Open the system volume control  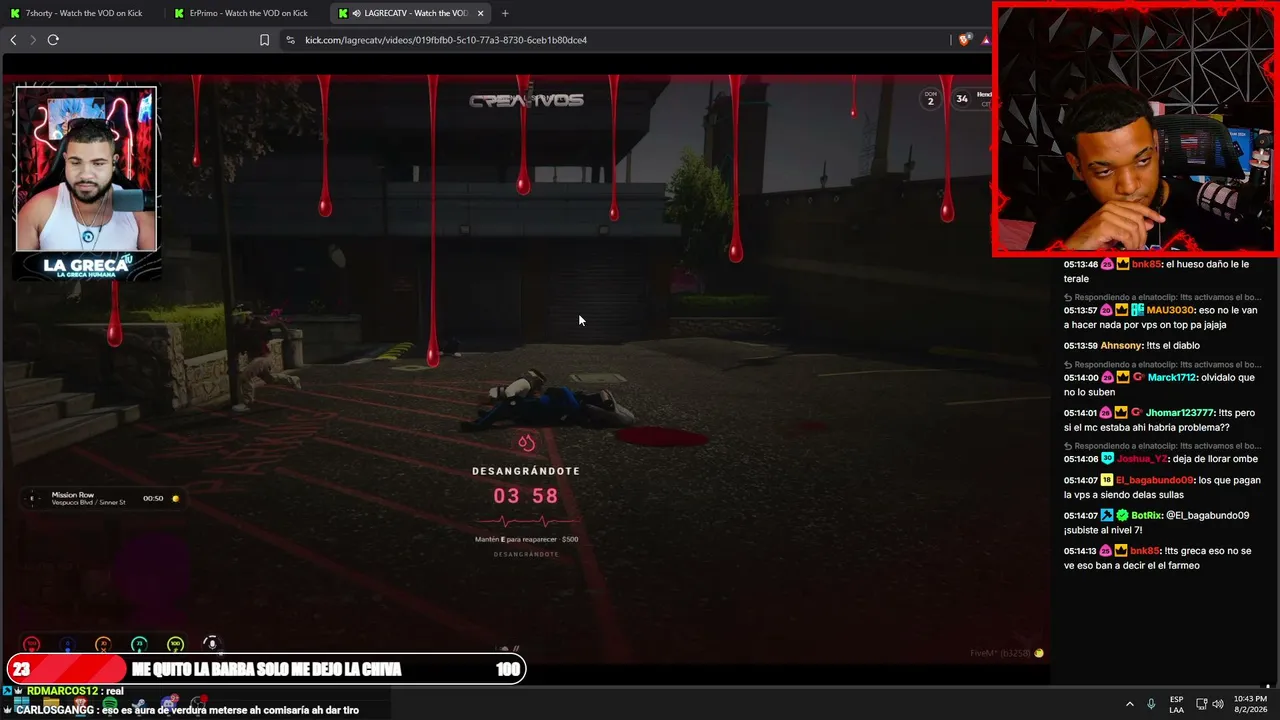1218,704
